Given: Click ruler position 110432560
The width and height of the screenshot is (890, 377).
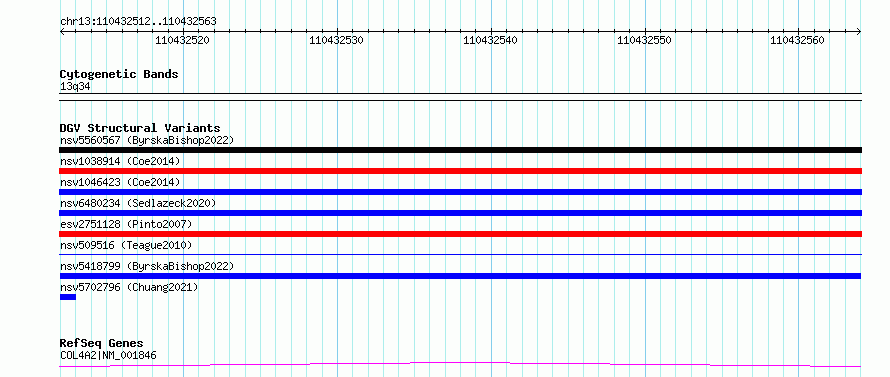Looking at the screenshot, I should pos(797,40).
